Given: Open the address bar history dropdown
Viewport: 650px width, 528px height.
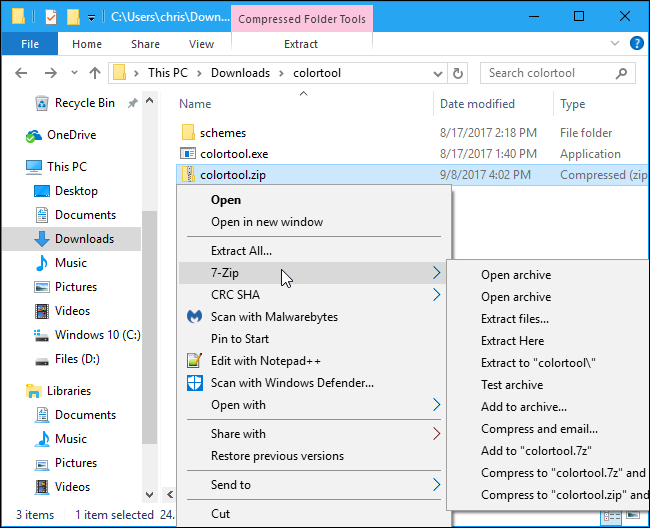Looking at the screenshot, I should click(436, 73).
